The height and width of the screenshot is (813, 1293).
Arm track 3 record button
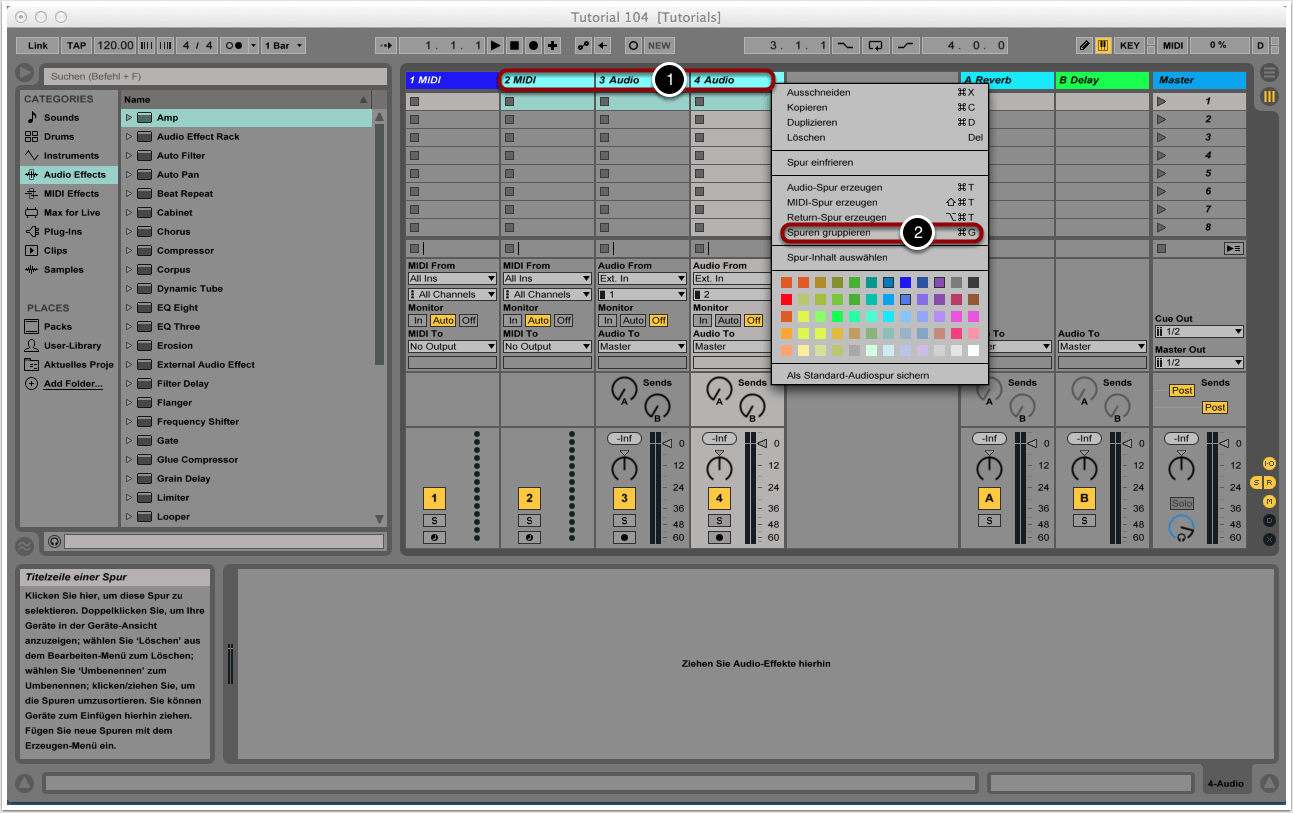pyautogui.click(x=624, y=537)
